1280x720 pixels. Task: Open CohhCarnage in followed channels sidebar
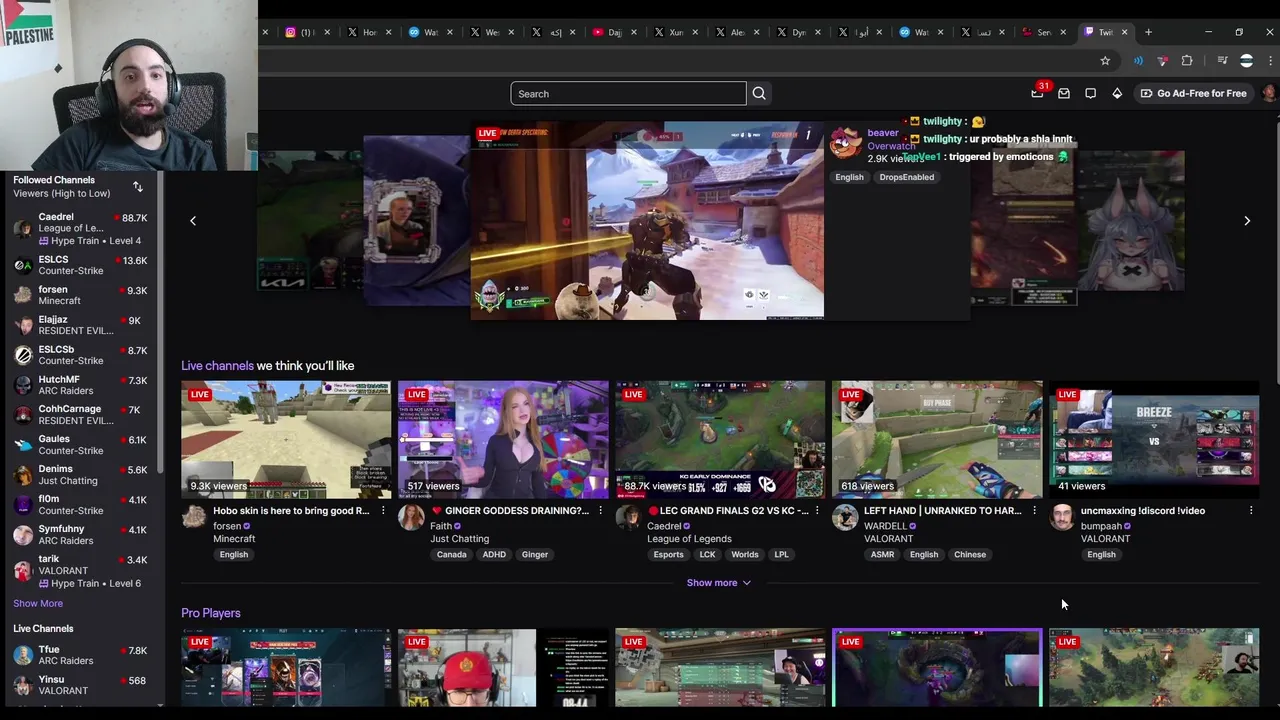[x=82, y=415]
